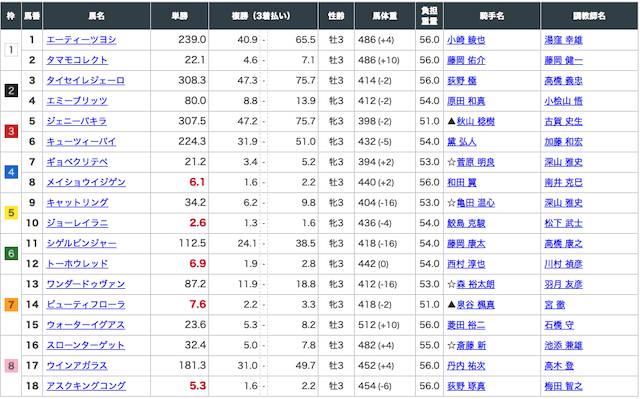This screenshot has width=640, height=399.
Task: Open trainer 宮 徹 link
Action: (554, 305)
